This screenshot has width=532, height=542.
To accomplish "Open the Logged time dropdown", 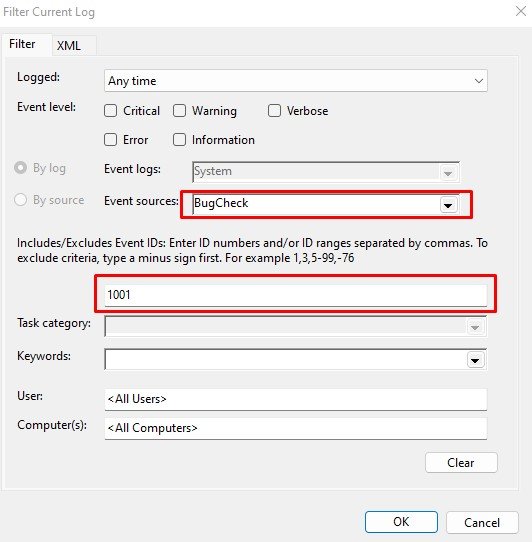I will (296, 81).
